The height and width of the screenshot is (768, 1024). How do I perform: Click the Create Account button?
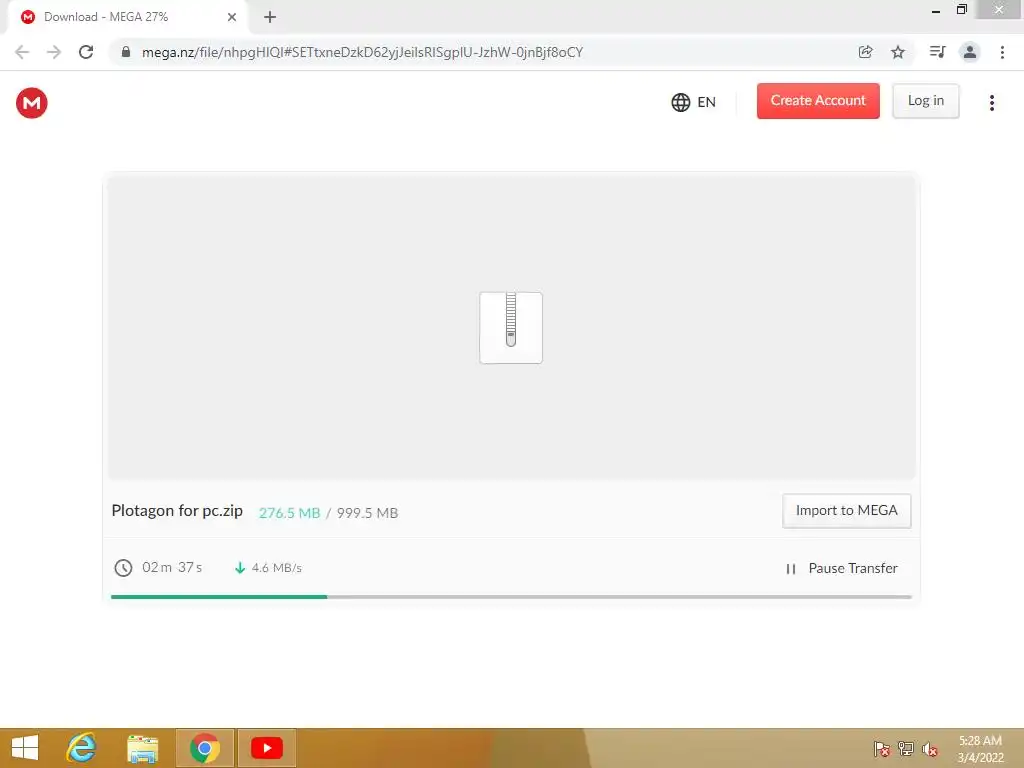(x=818, y=101)
